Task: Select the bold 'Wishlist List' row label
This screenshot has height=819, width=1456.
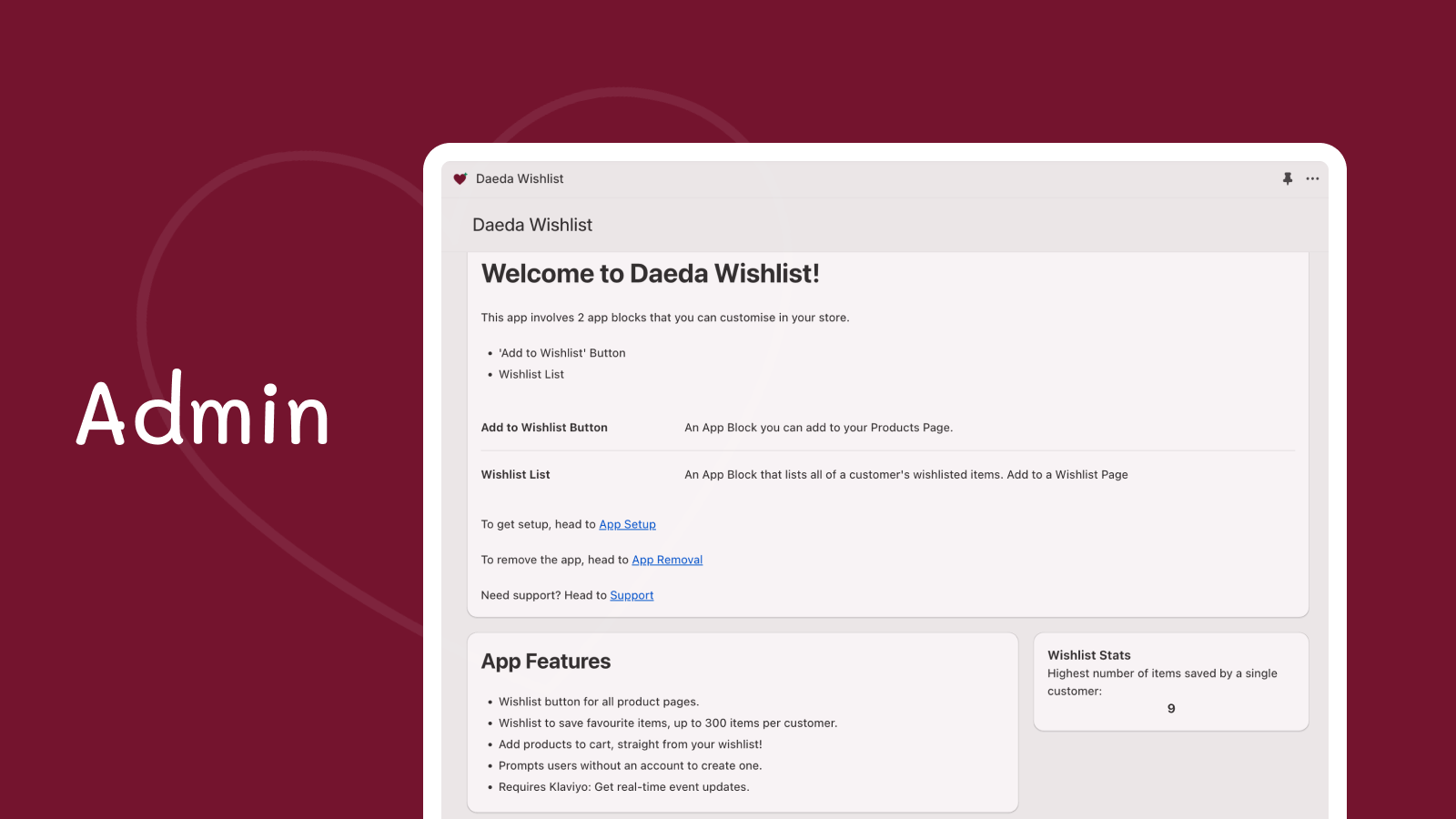Action: point(515,475)
